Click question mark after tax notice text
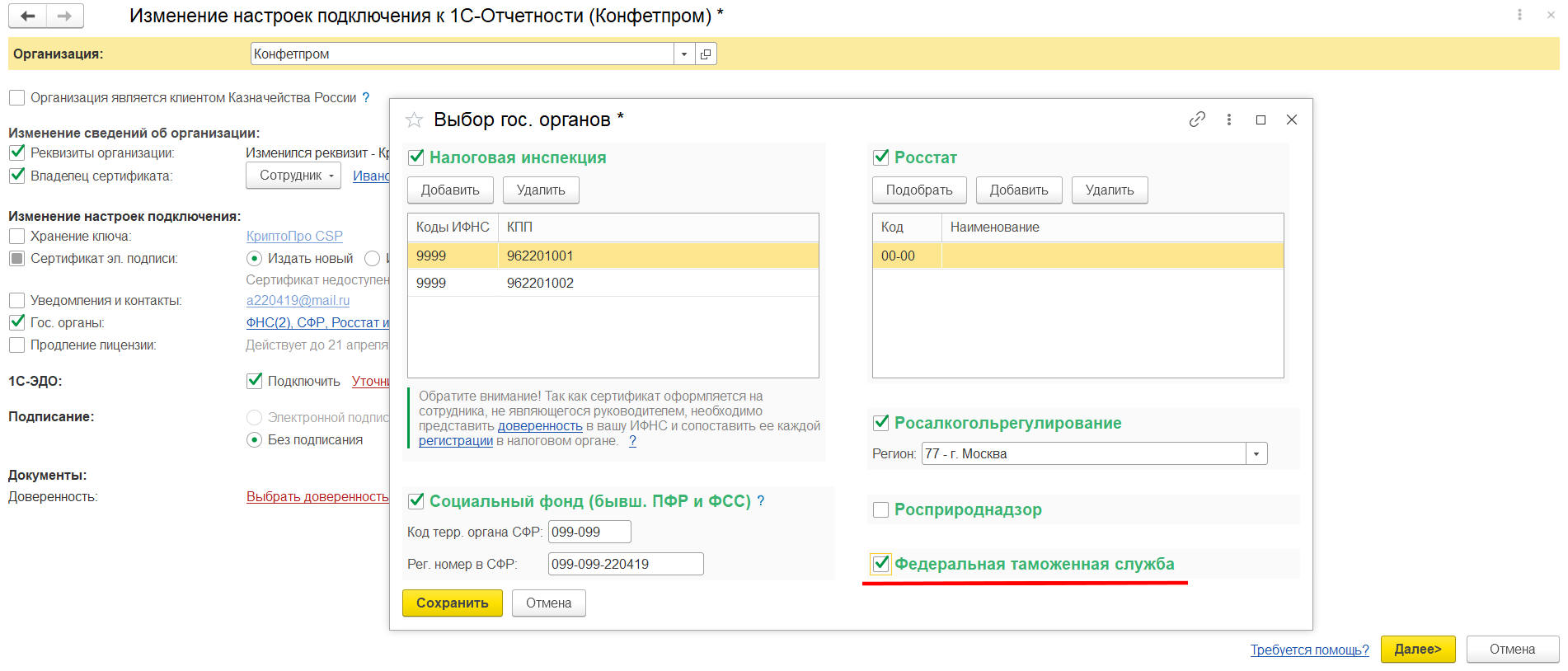Viewport: 1568px width, 671px height. coord(632,441)
